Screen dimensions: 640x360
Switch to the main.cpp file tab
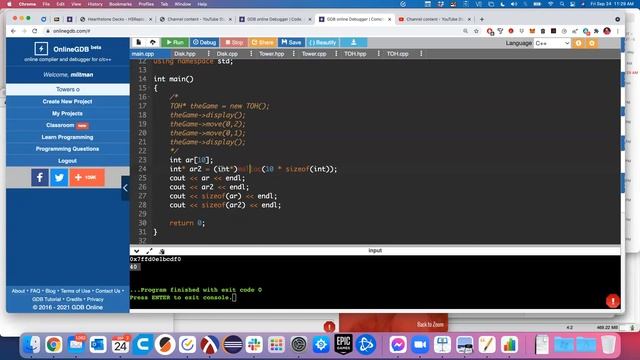143,54
